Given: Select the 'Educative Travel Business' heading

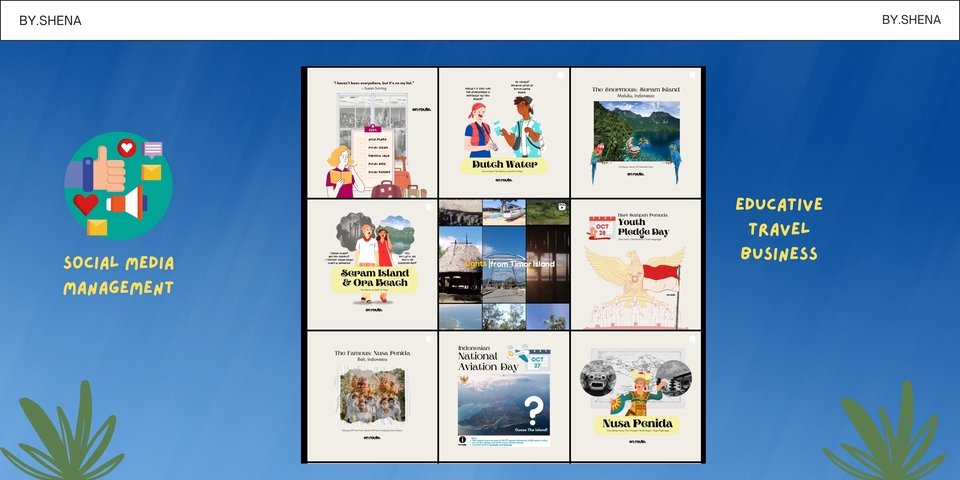Looking at the screenshot, I should pyautogui.click(x=779, y=229).
